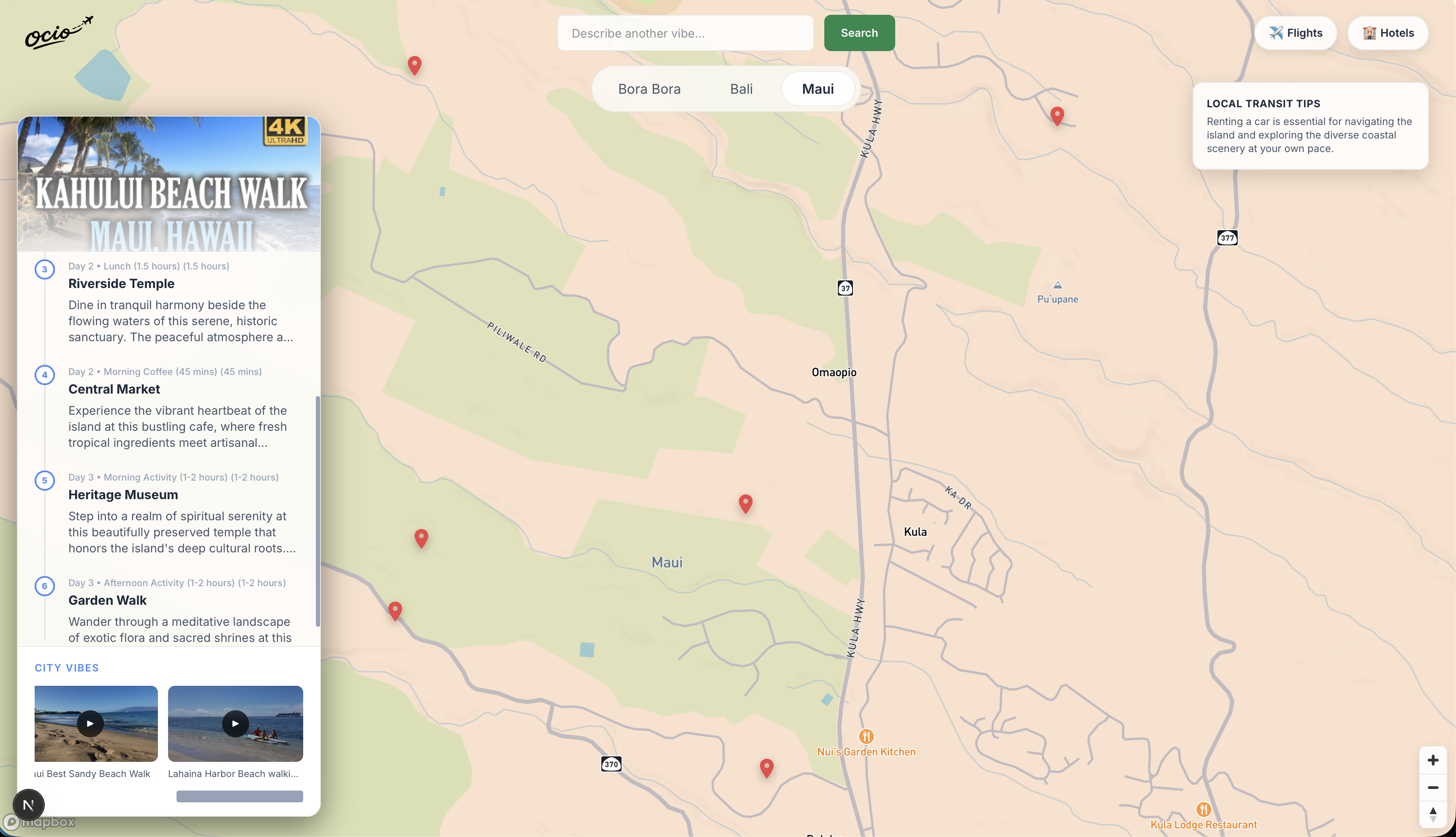Image resolution: width=1456 pixels, height=837 pixels.
Task: Reset map bearing with the compass button
Action: coord(1432,814)
